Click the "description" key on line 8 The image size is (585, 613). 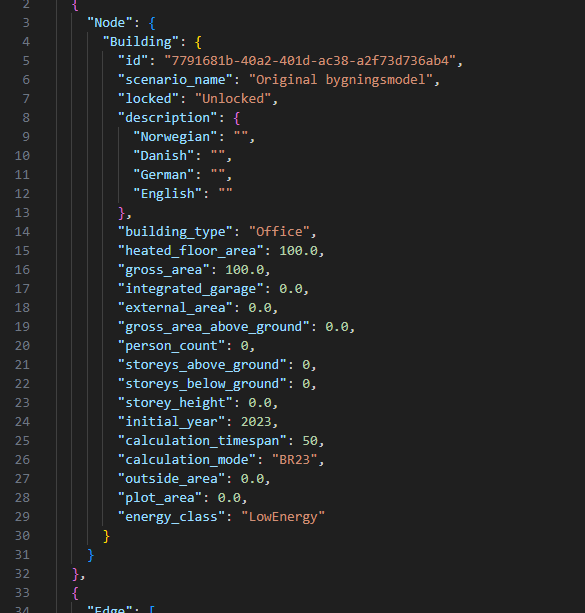(167, 118)
